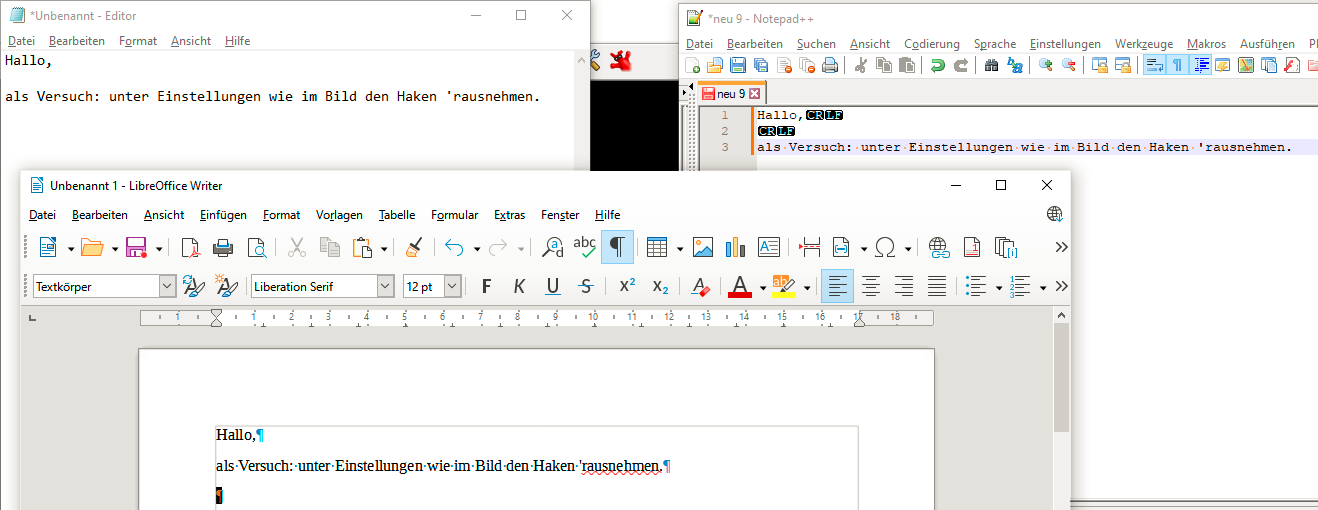Open Einstellungen menu in Notepad++
The width and height of the screenshot is (1318, 510).
[1065, 44]
